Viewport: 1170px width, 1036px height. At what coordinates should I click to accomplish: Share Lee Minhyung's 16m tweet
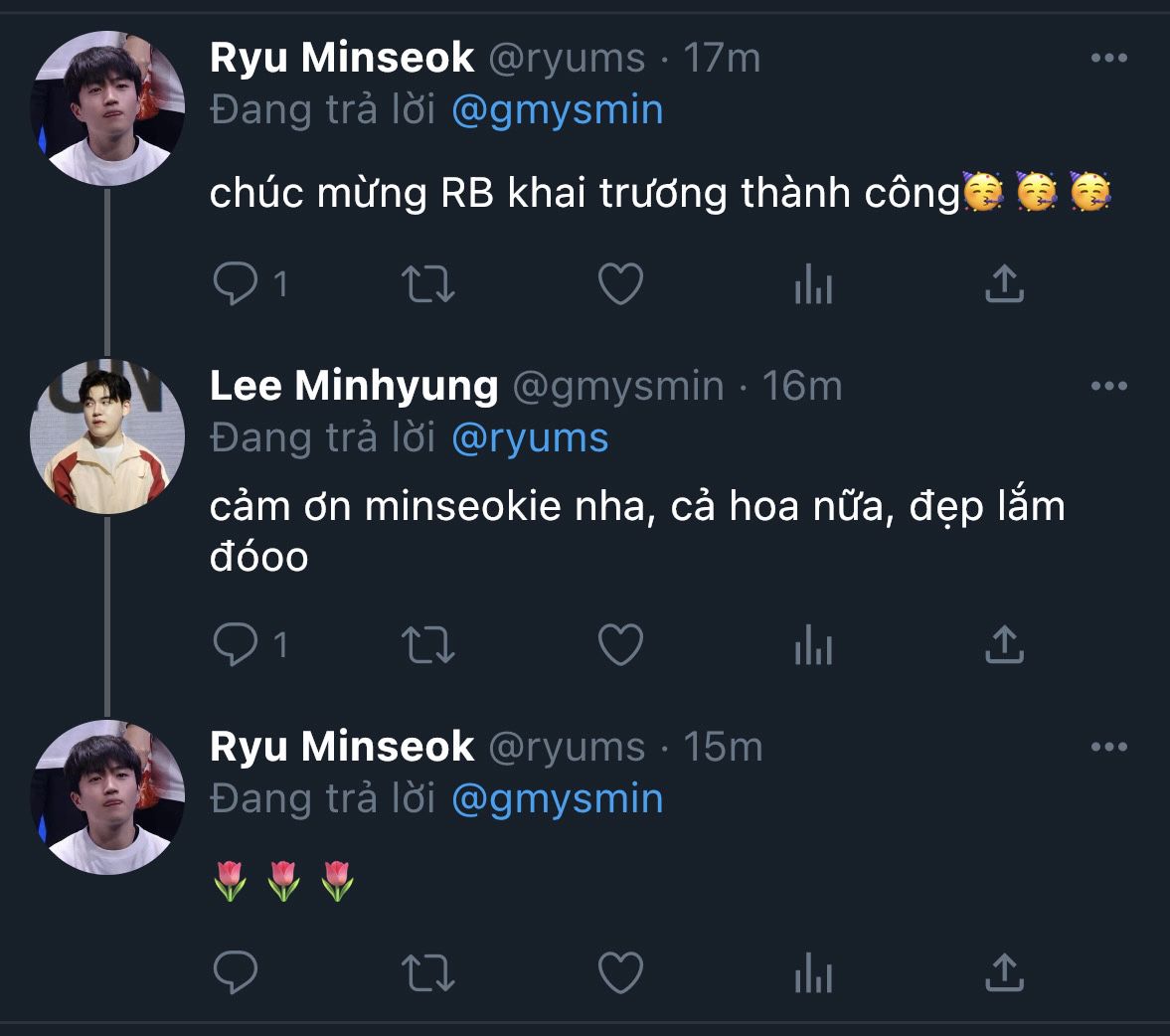(1004, 645)
